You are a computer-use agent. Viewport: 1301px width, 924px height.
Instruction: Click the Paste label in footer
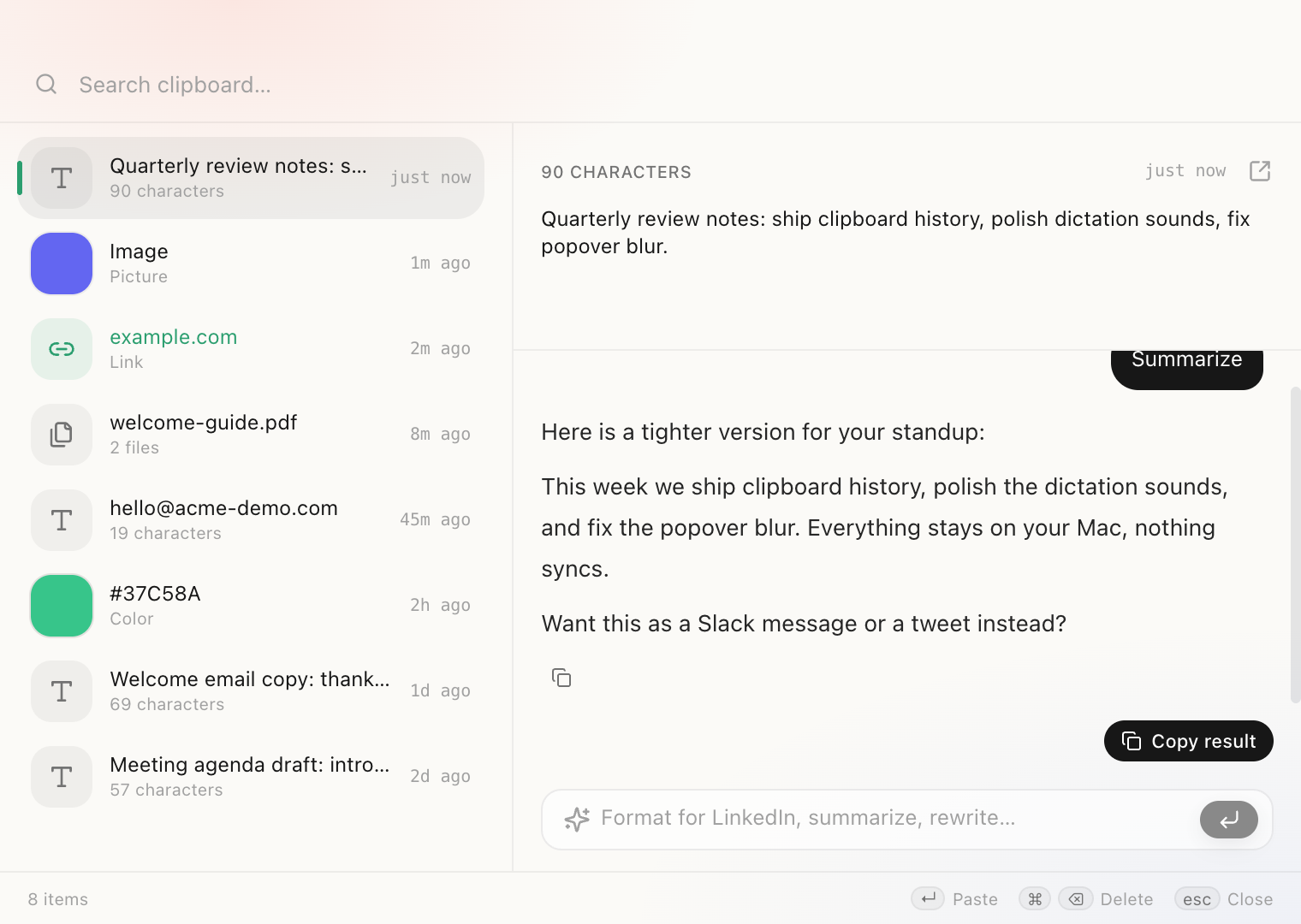point(975,899)
